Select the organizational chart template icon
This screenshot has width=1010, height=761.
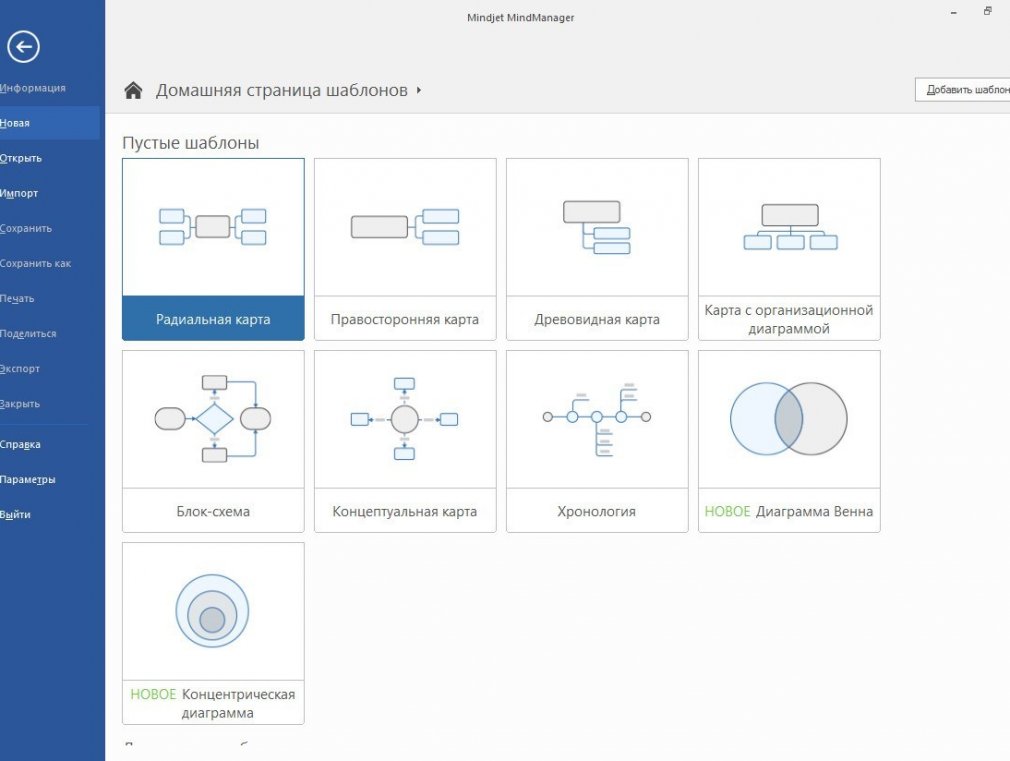790,227
